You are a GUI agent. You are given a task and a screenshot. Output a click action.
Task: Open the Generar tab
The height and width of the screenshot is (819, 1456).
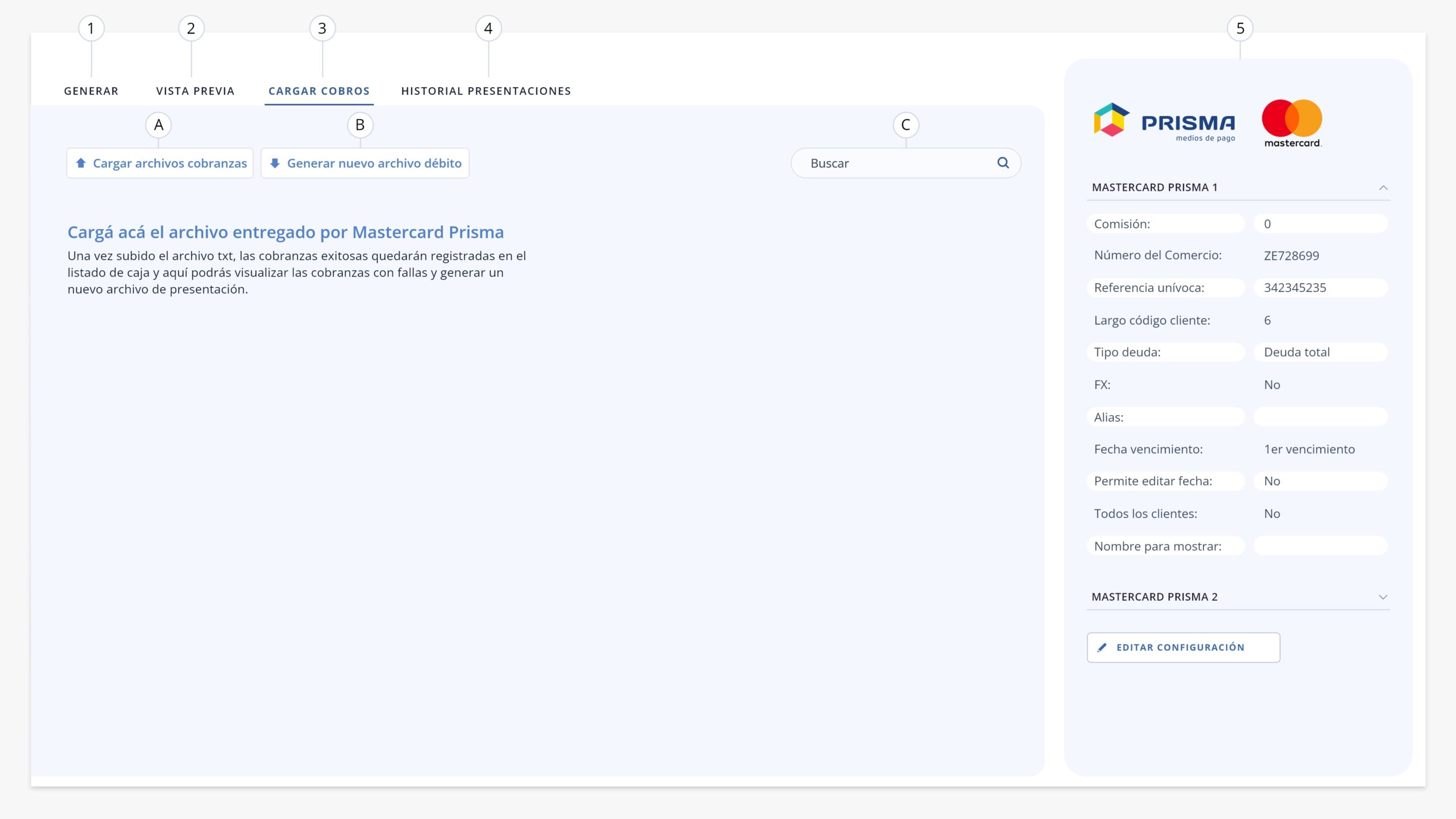(91, 91)
